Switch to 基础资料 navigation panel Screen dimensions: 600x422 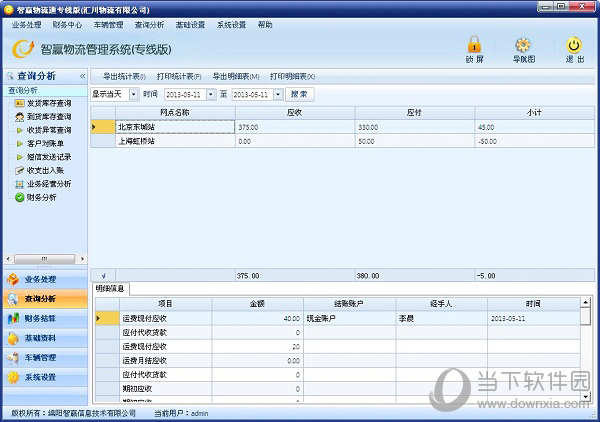[x=45, y=338]
